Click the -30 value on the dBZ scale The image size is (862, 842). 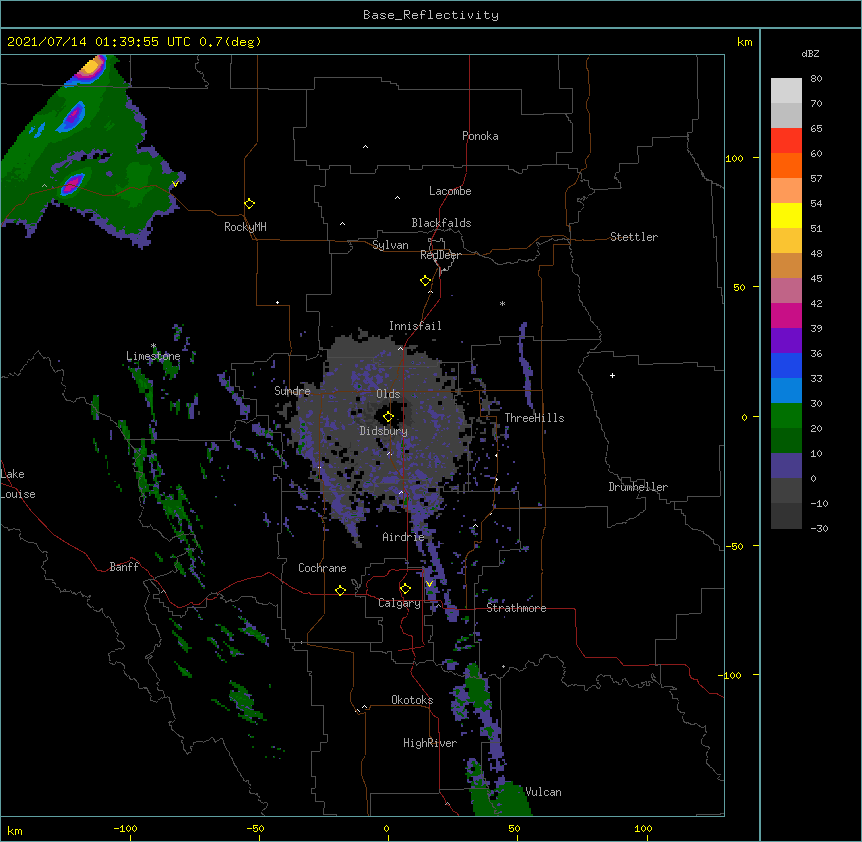819,528
